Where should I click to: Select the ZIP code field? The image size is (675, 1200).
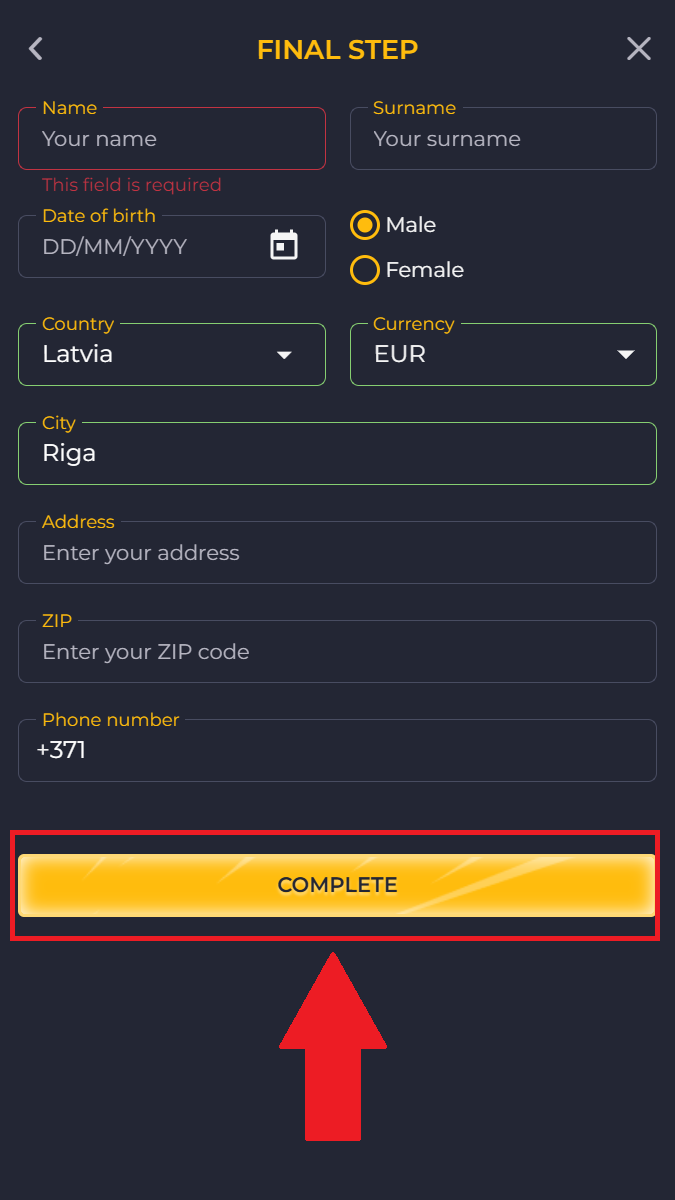337,652
